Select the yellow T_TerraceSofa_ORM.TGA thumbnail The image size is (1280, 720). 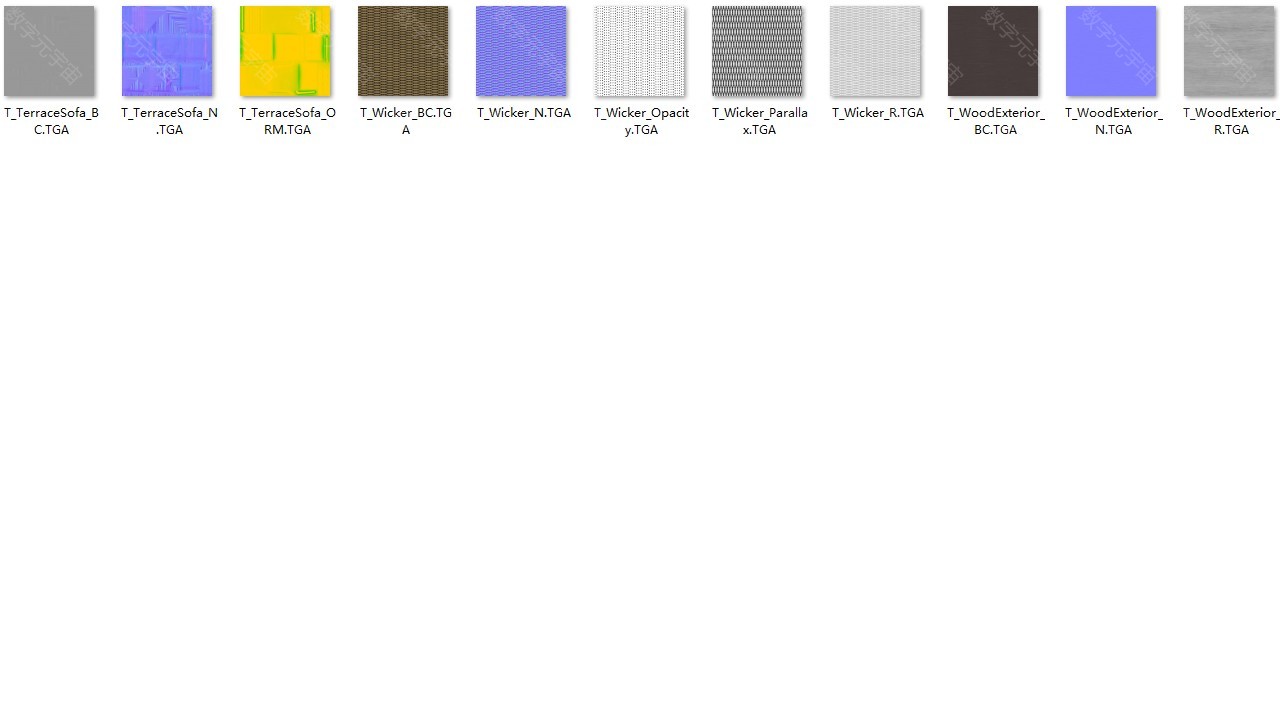(285, 51)
